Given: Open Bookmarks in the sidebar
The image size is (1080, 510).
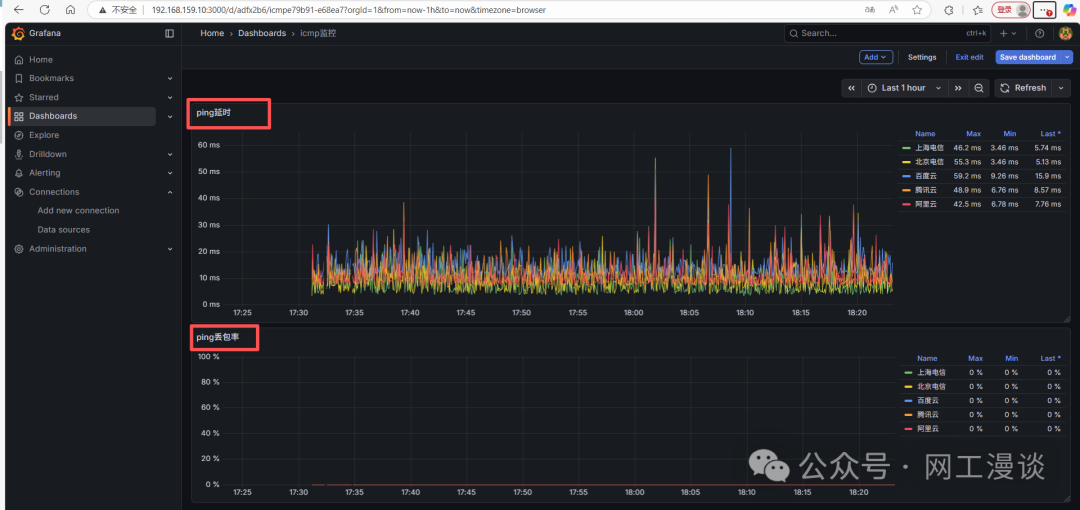Looking at the screenshot, I should pyautogui.click(x=51, y=79).
